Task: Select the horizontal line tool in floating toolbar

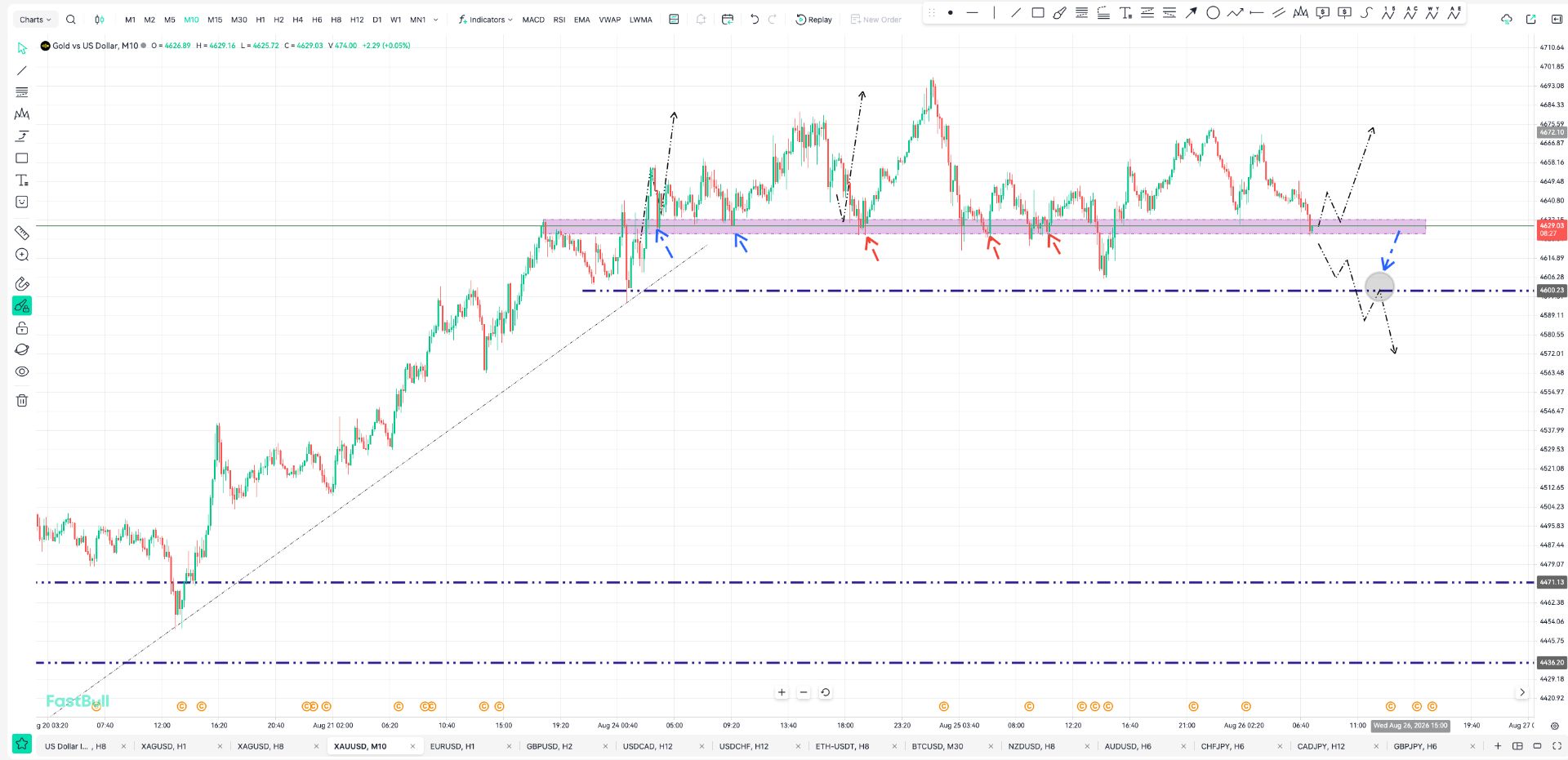Action: point(972,12)
